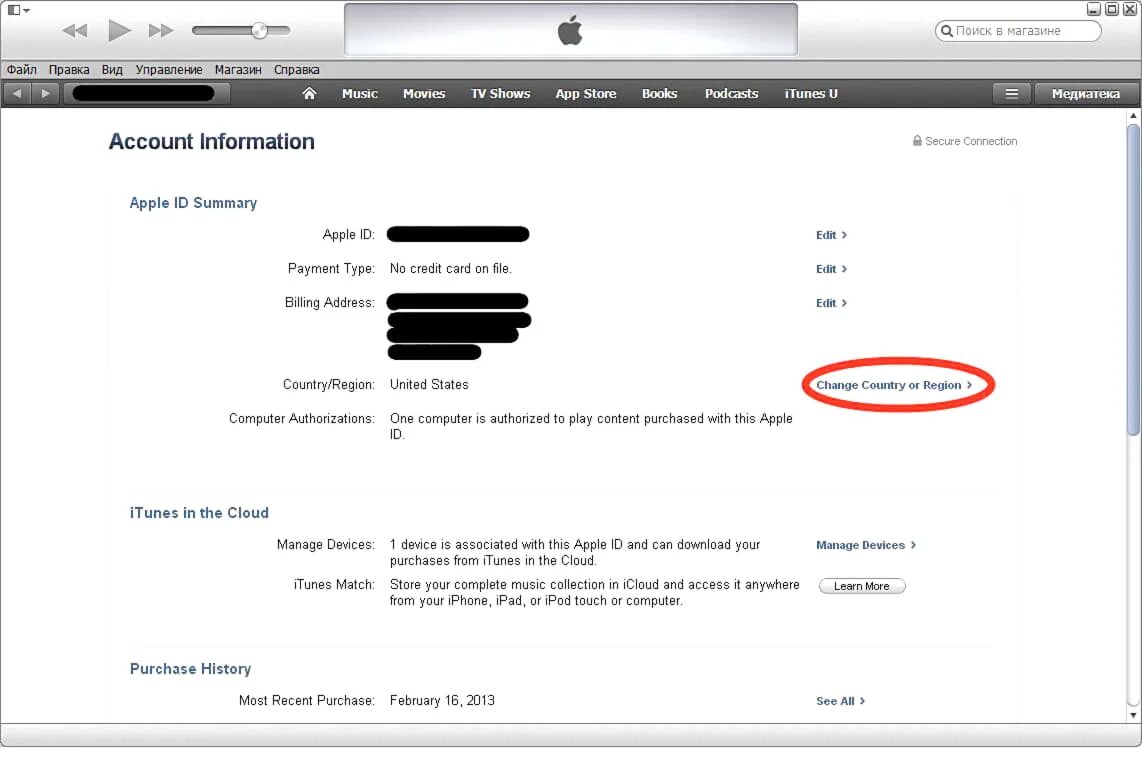The width and height of the screenshot is (1142, 758).
Task: Click the magnifier icon in search box
Action: click(x=947, y=31)
